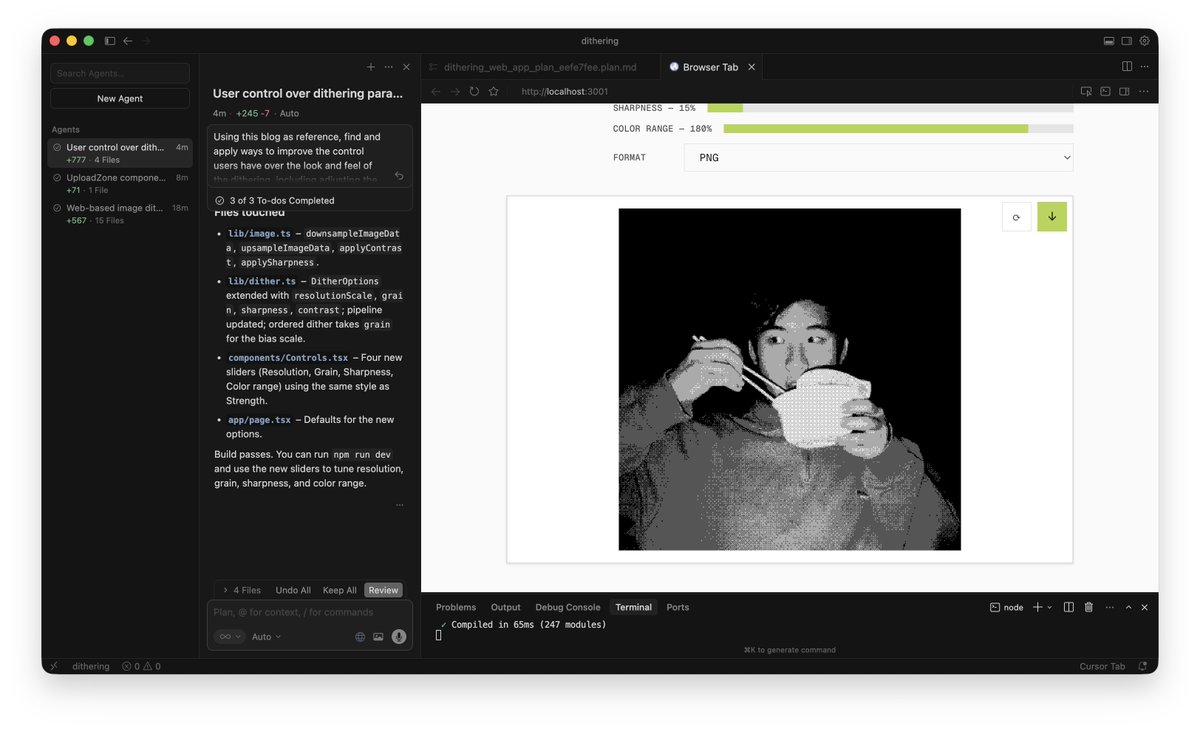The height and width of the screenshot is (729, 1200).
Task: Toggle right panel layout icon in title bar
Action: (1127, 41)
